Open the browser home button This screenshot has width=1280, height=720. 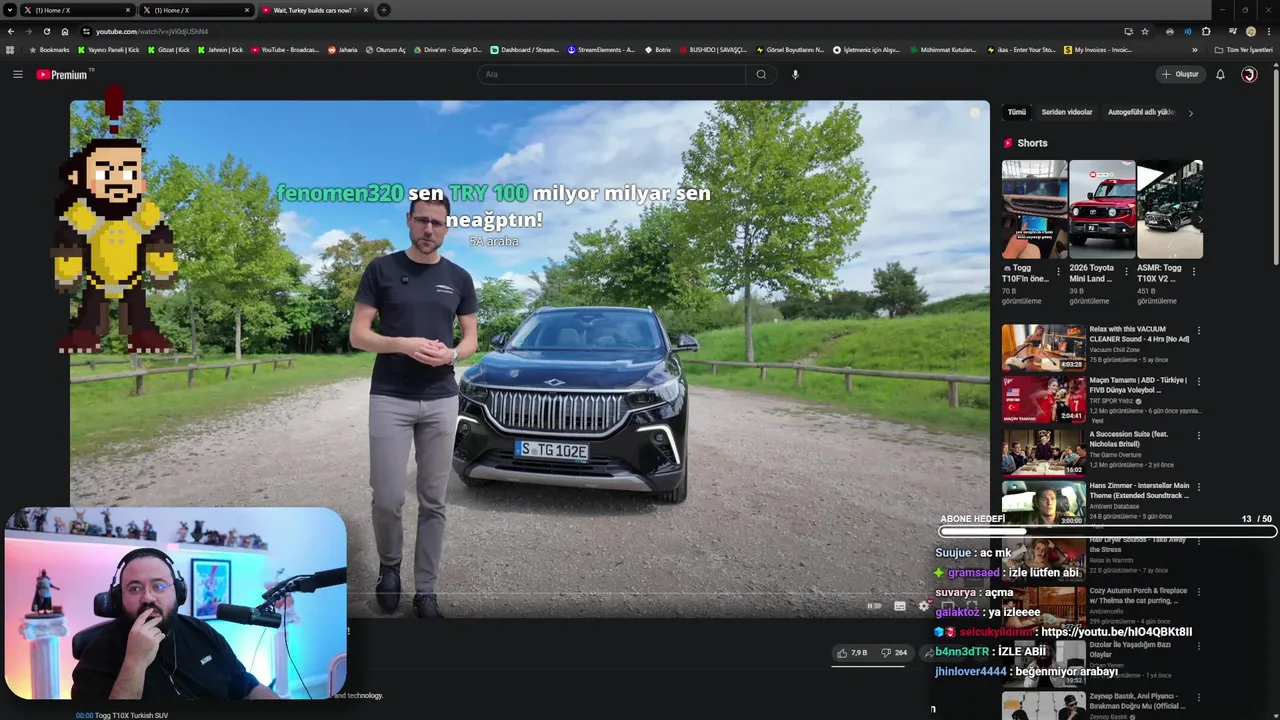65,31
